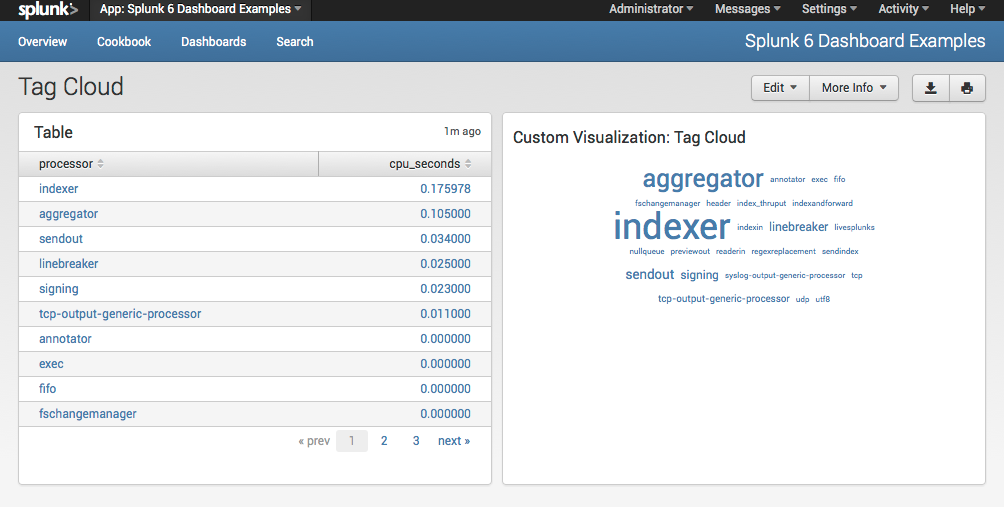Click tcp-output-generic-processor in the table

(x=120, y=314)
